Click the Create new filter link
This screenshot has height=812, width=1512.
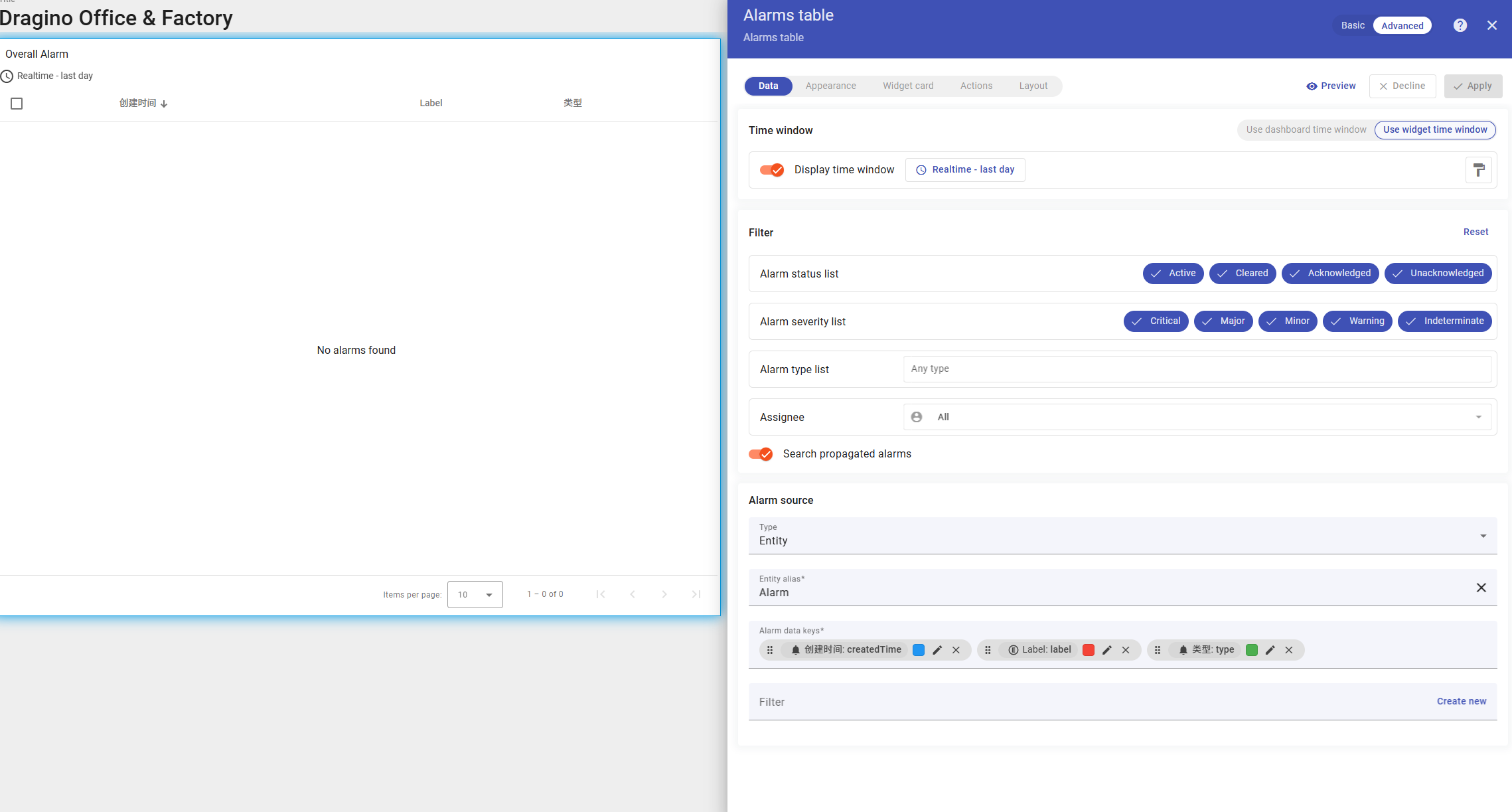(x=1461, y=701)
